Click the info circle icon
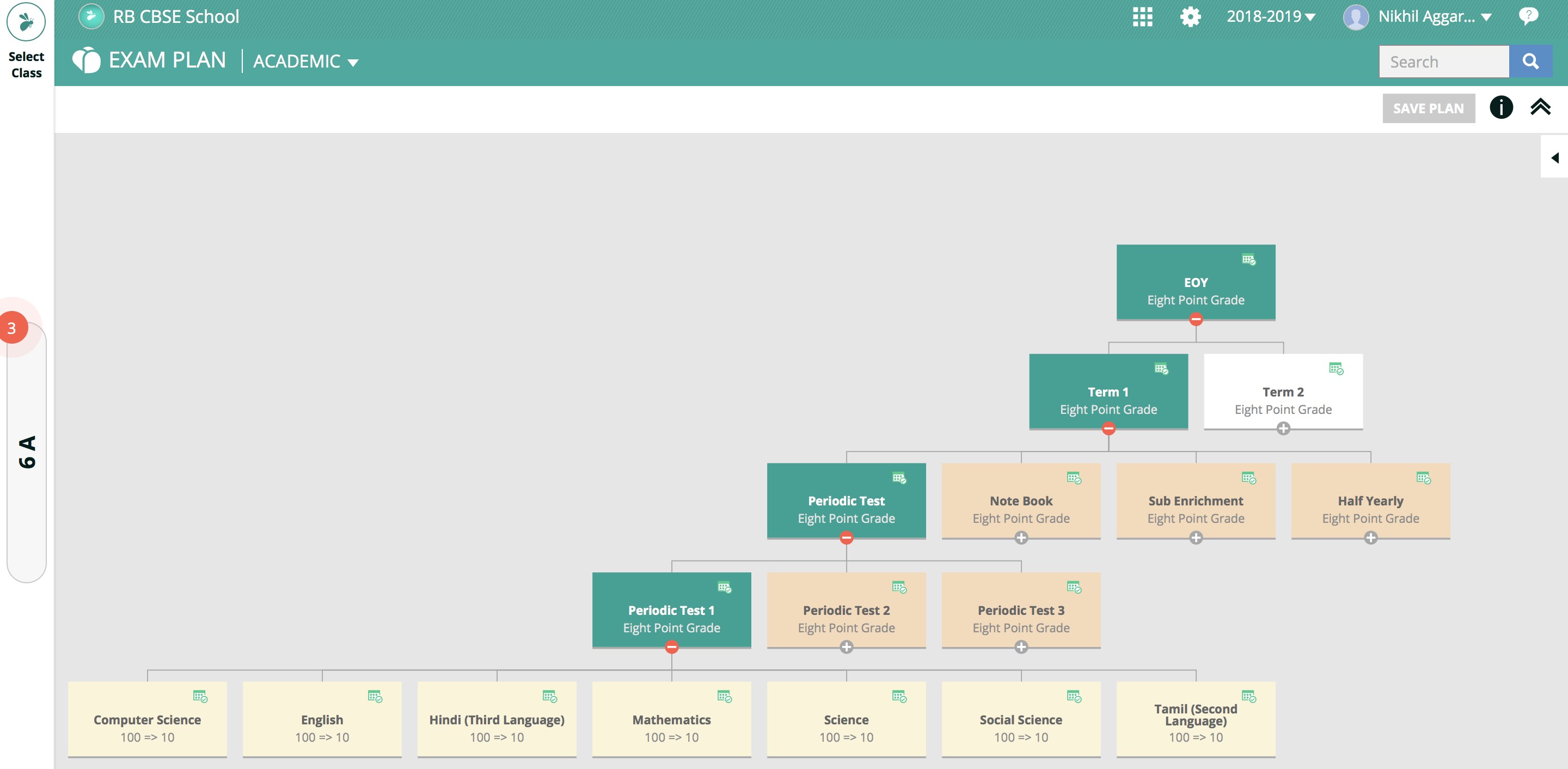This screenshot has width=1568, height=769. click(x=1500, y=108)
